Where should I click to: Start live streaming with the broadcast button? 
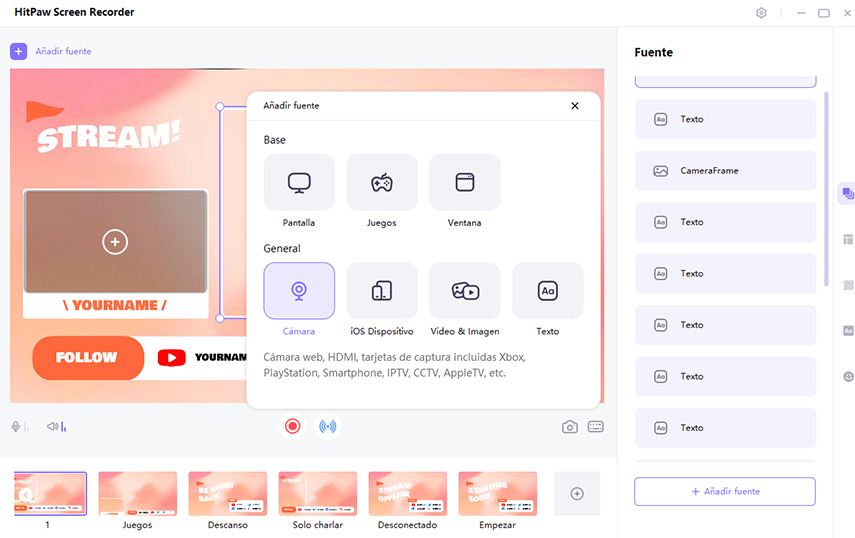click(328, 426)
